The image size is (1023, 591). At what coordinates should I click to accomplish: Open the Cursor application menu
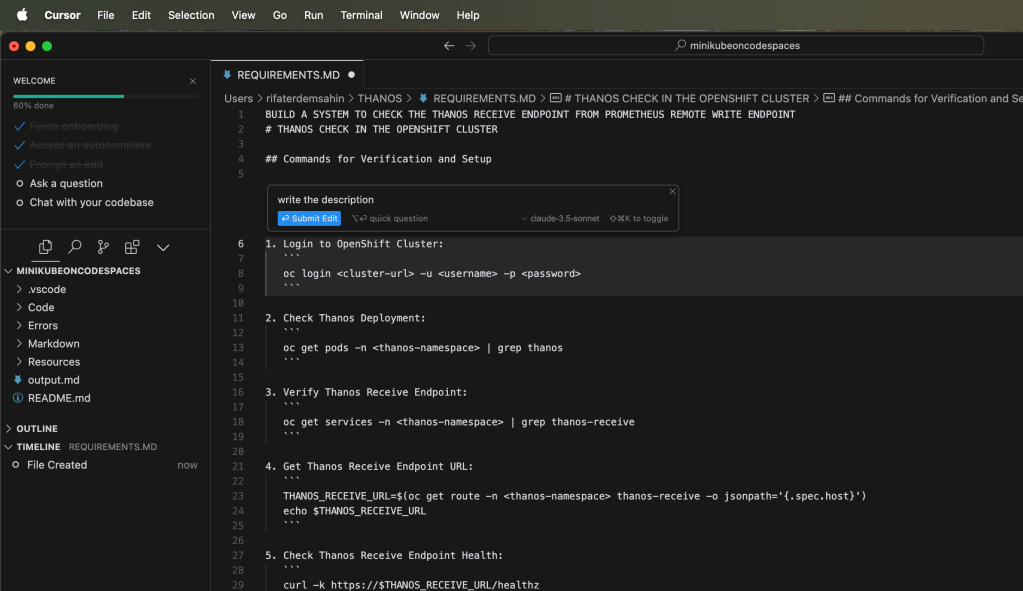(63, 15)
